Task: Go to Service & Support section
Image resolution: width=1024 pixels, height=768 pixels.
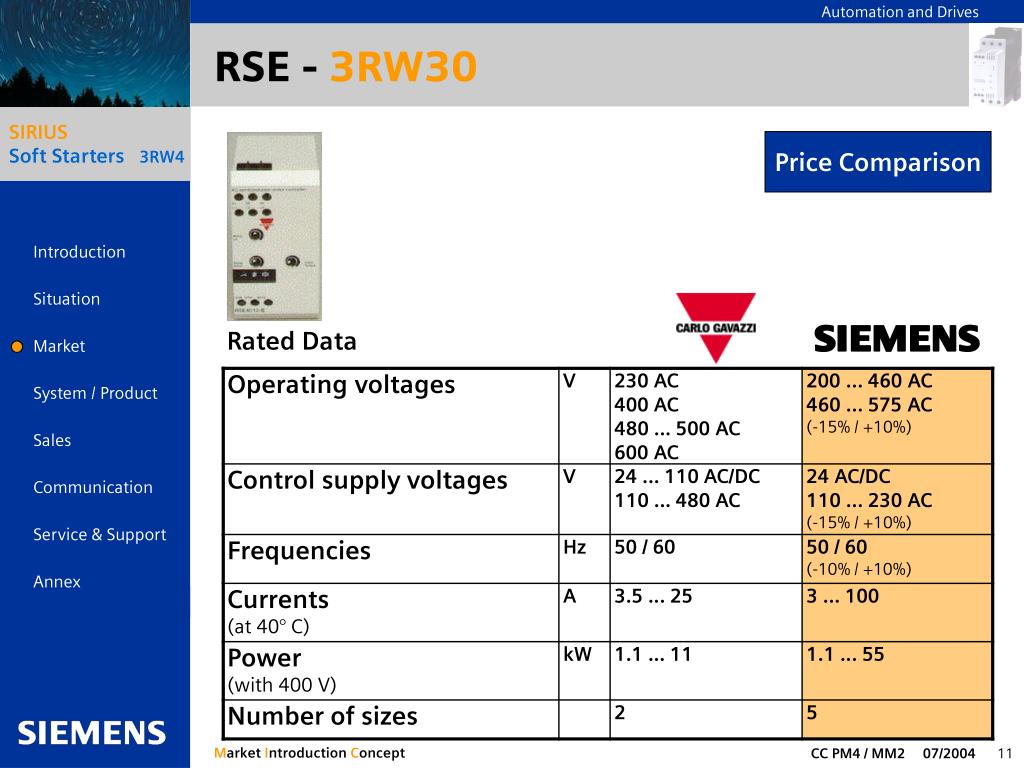Action: click(x=99, y=534)
